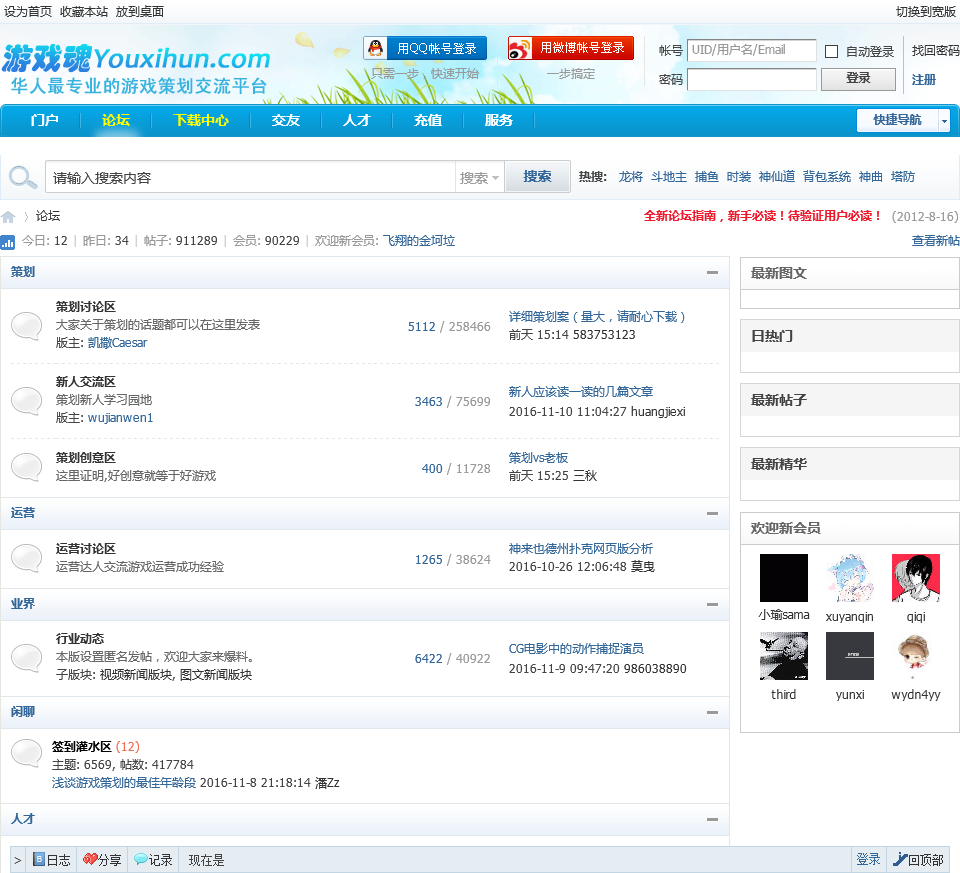Click the QQ penguin login icon
960x873 pixels.
coord(375,48)
